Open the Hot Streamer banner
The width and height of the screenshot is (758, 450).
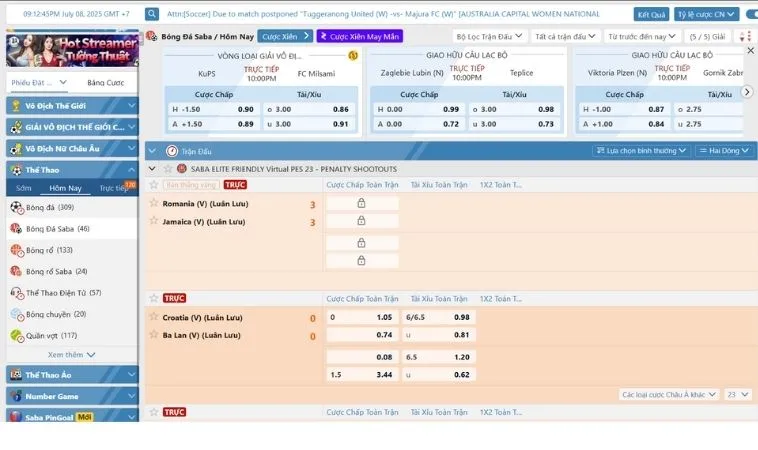[70, 50]
